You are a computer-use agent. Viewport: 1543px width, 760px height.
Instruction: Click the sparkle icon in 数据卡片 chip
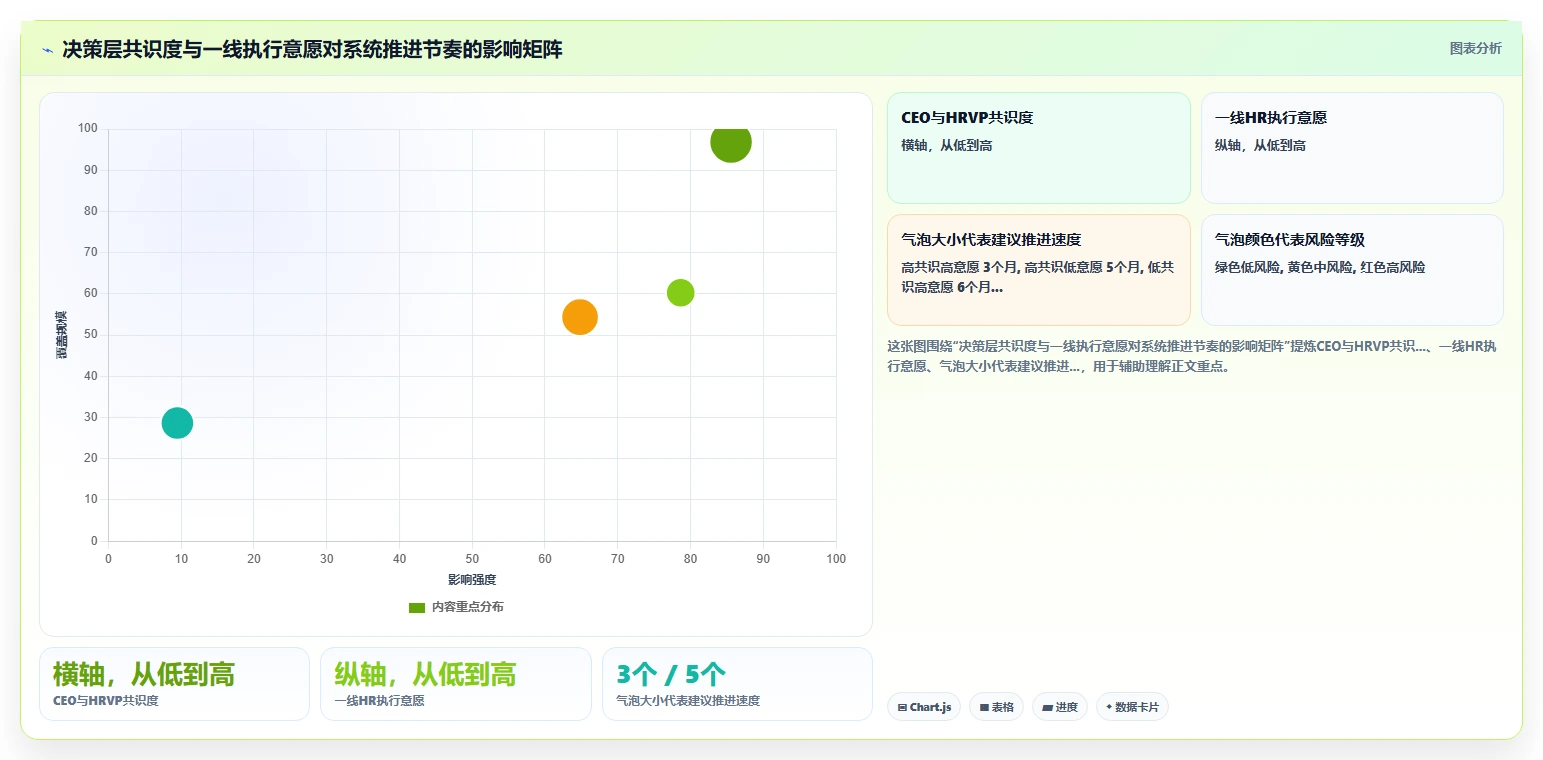[1109, 707]
